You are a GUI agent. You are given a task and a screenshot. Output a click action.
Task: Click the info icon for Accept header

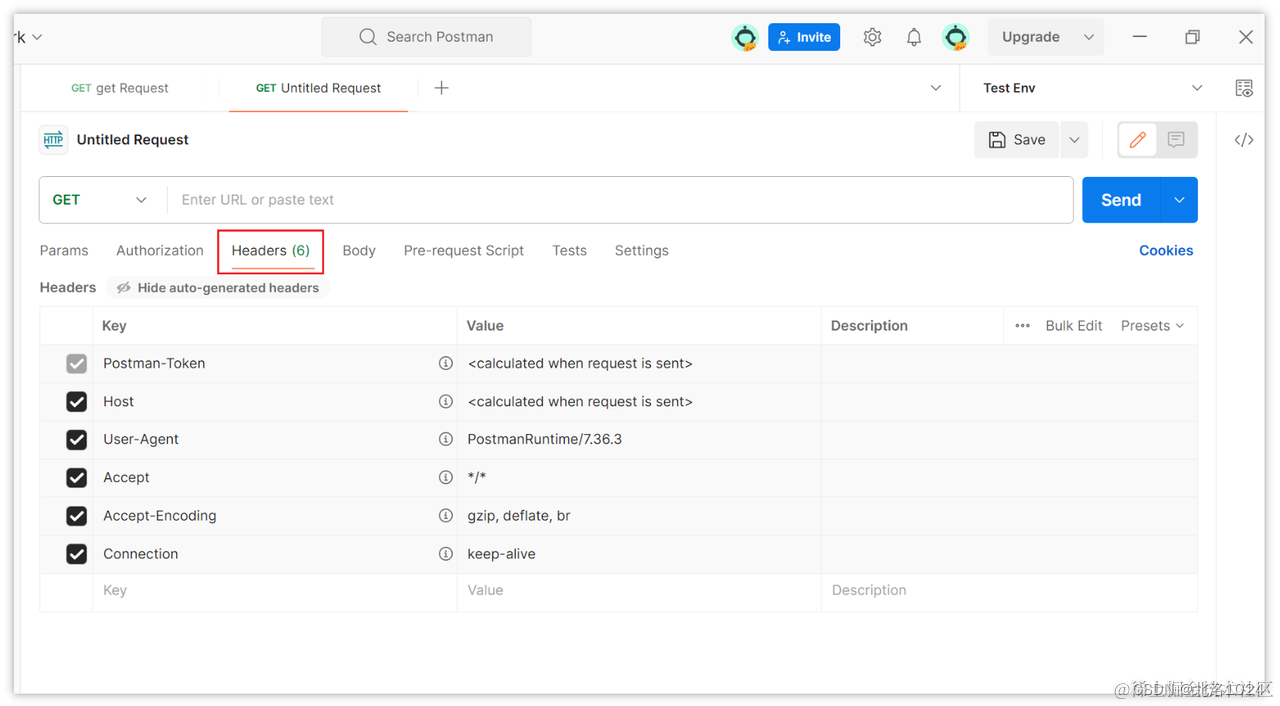pos(446,477)
